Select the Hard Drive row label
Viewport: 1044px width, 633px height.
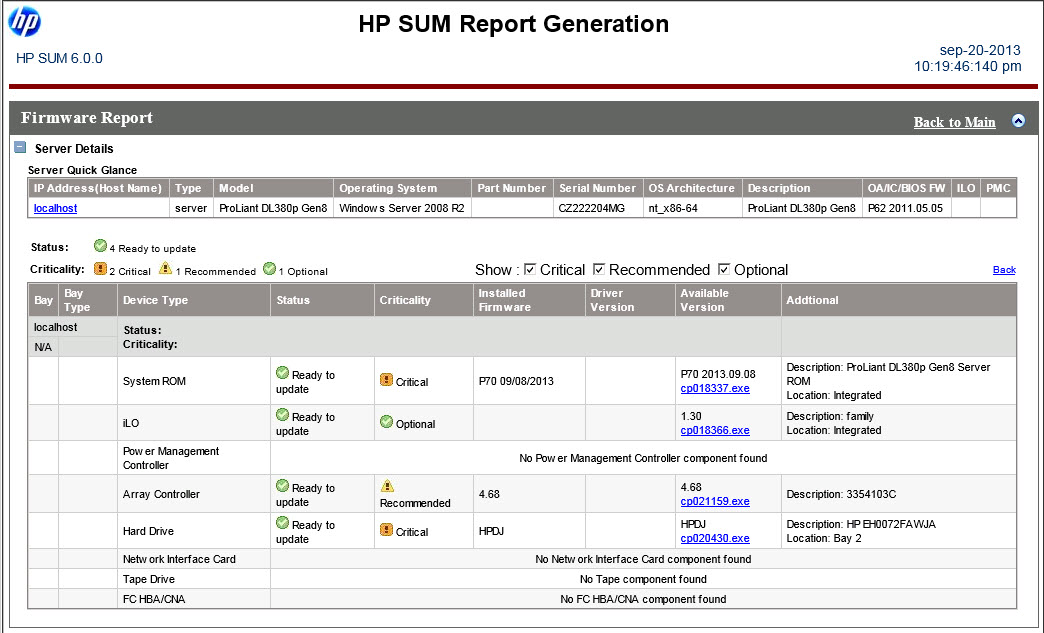[148, 531]
